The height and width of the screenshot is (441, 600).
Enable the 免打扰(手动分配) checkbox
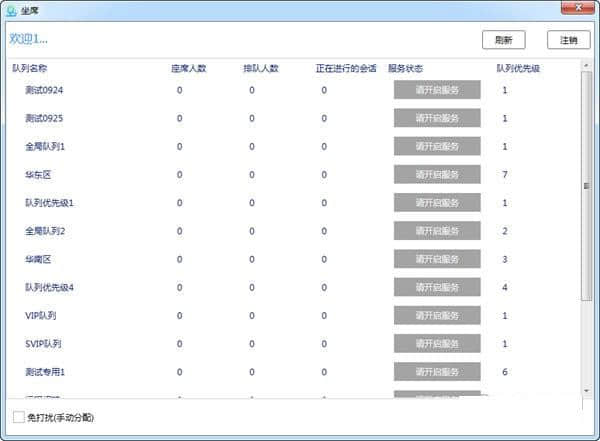[18, 416]
